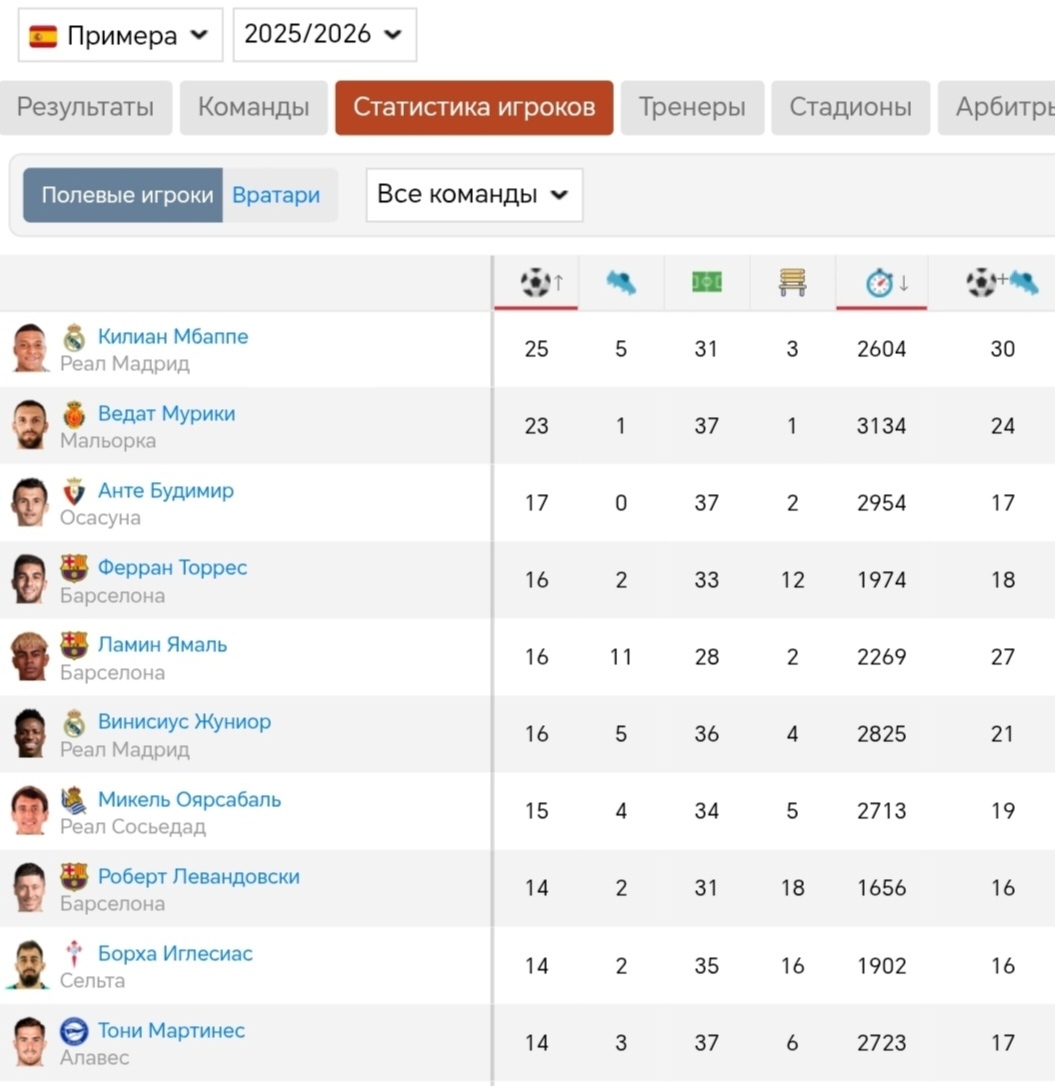Screen dimensions: 1055x1086
Task: Go to the Стадионы tab
Action: click(x=850, y=107)
